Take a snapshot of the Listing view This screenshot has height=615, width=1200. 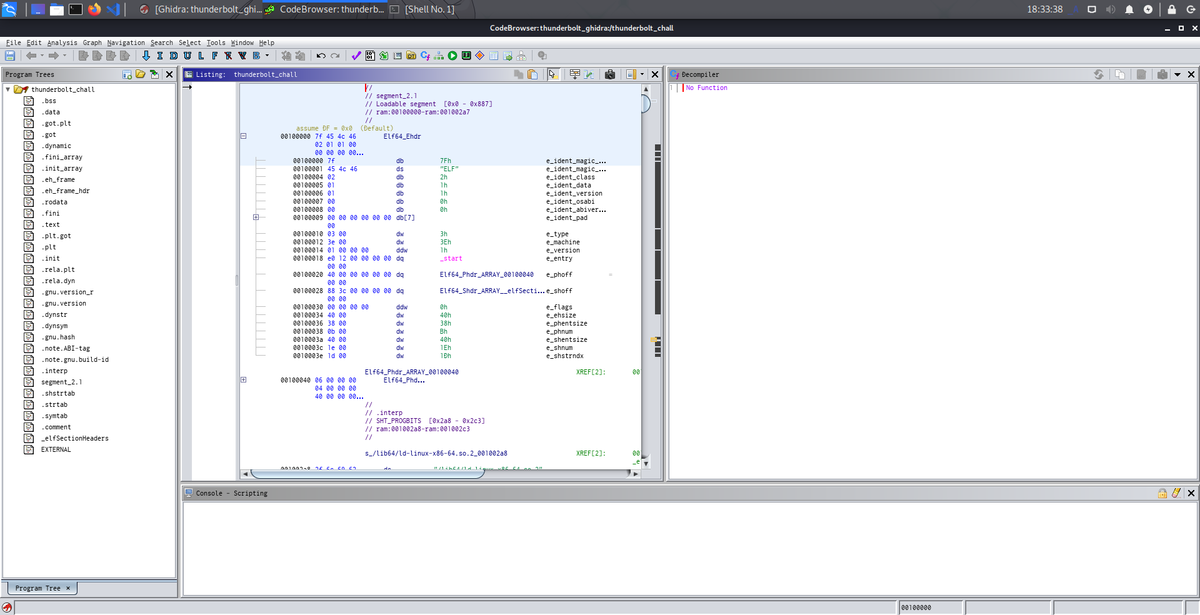(609, 73)
